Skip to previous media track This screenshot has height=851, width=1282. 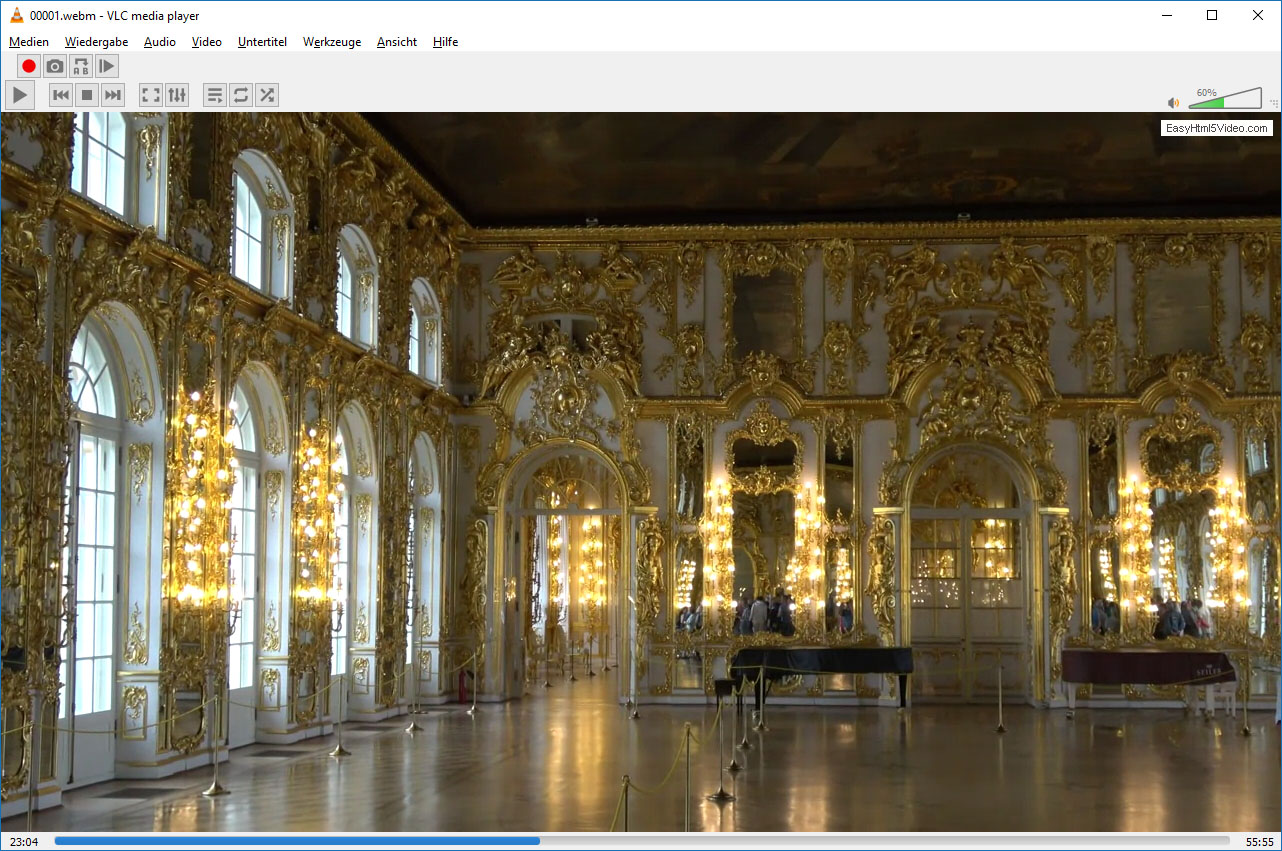pyautogui.click(x=61, y=96)
